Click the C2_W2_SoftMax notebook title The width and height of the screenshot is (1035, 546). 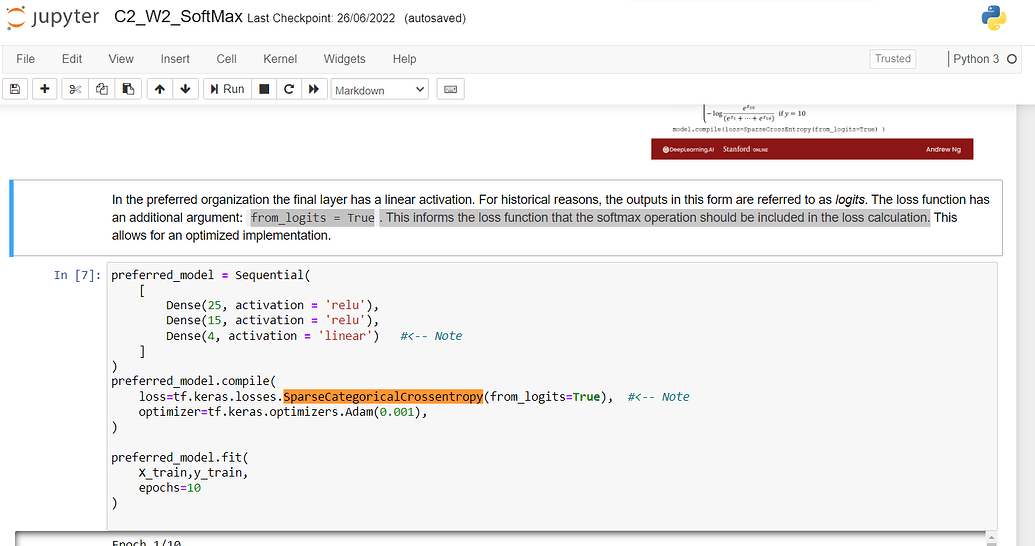(x=178, y=17)
